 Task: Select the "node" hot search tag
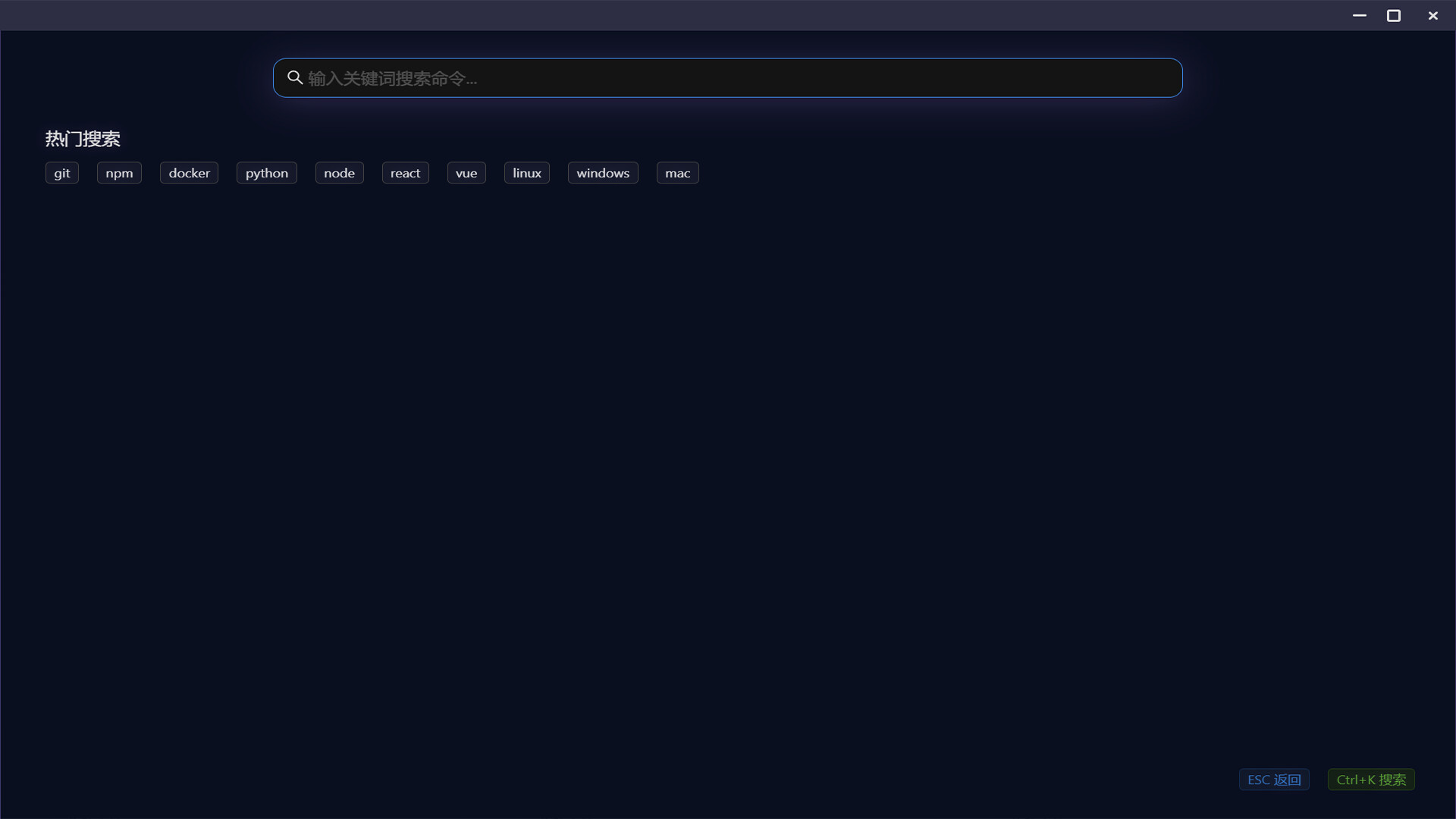click(x=339, y=172)
